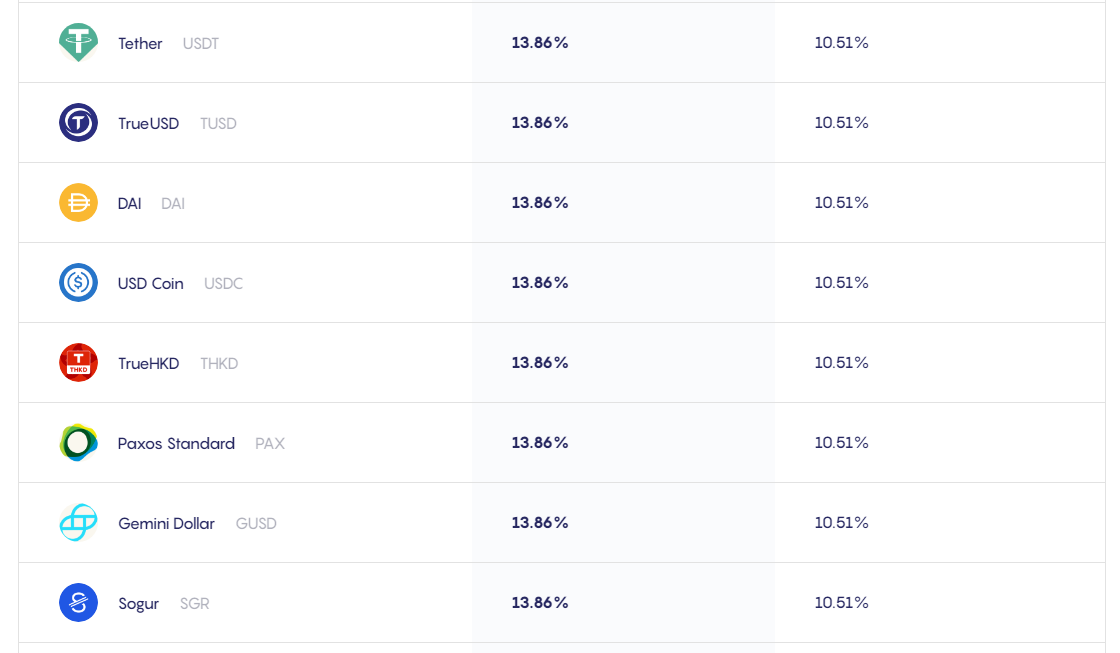Click the blue USD Coin icon

(78, 283)
